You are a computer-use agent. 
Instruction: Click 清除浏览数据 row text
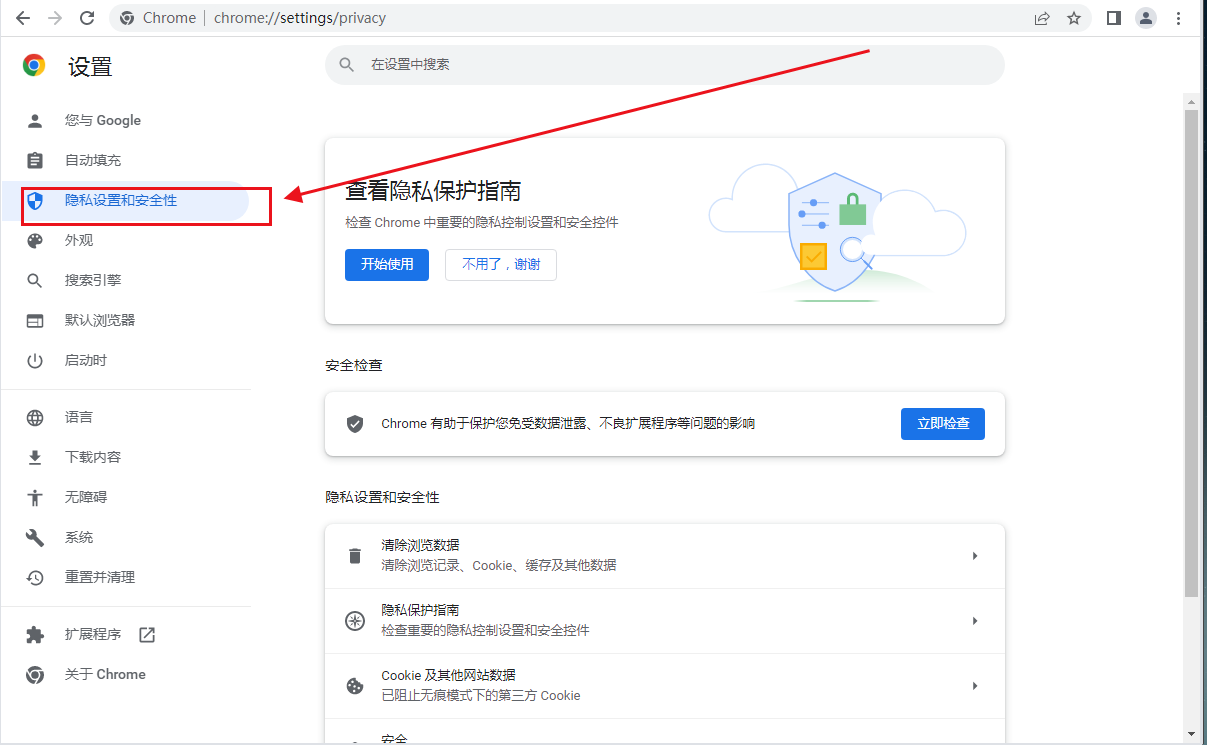[x=420, y=546]
